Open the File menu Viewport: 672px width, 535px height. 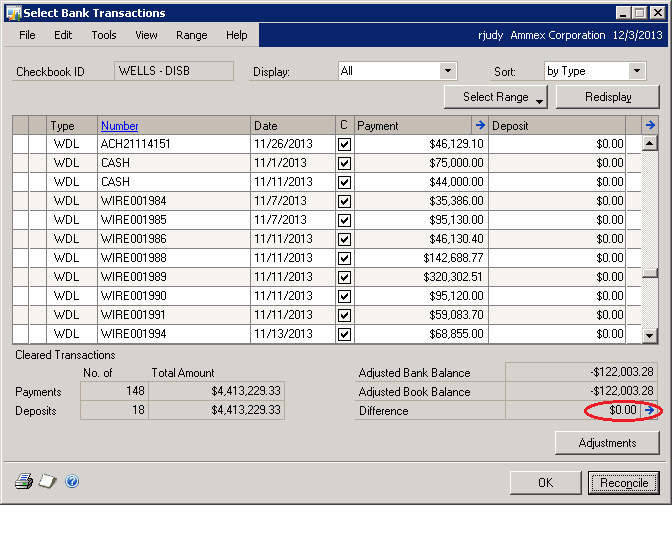[27, 35]
